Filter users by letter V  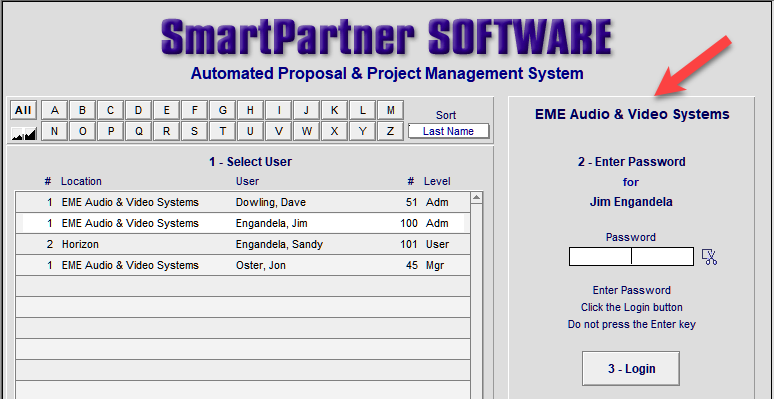tap(279, 131)
